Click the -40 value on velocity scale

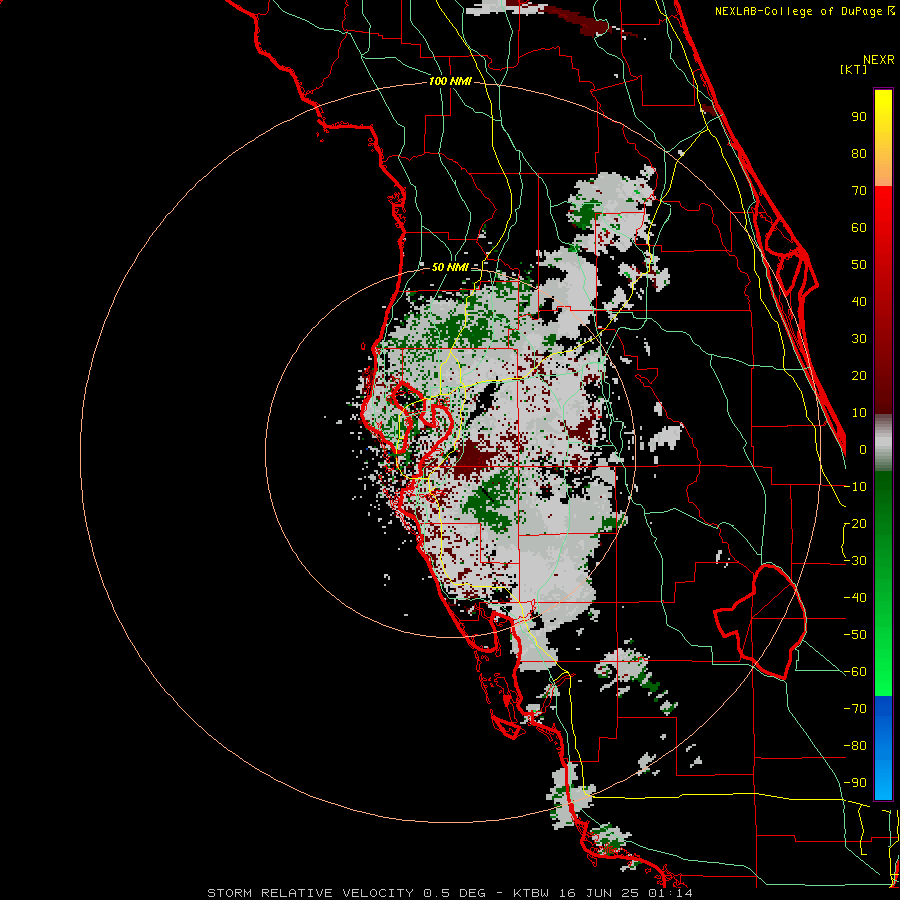pos(855,598)
